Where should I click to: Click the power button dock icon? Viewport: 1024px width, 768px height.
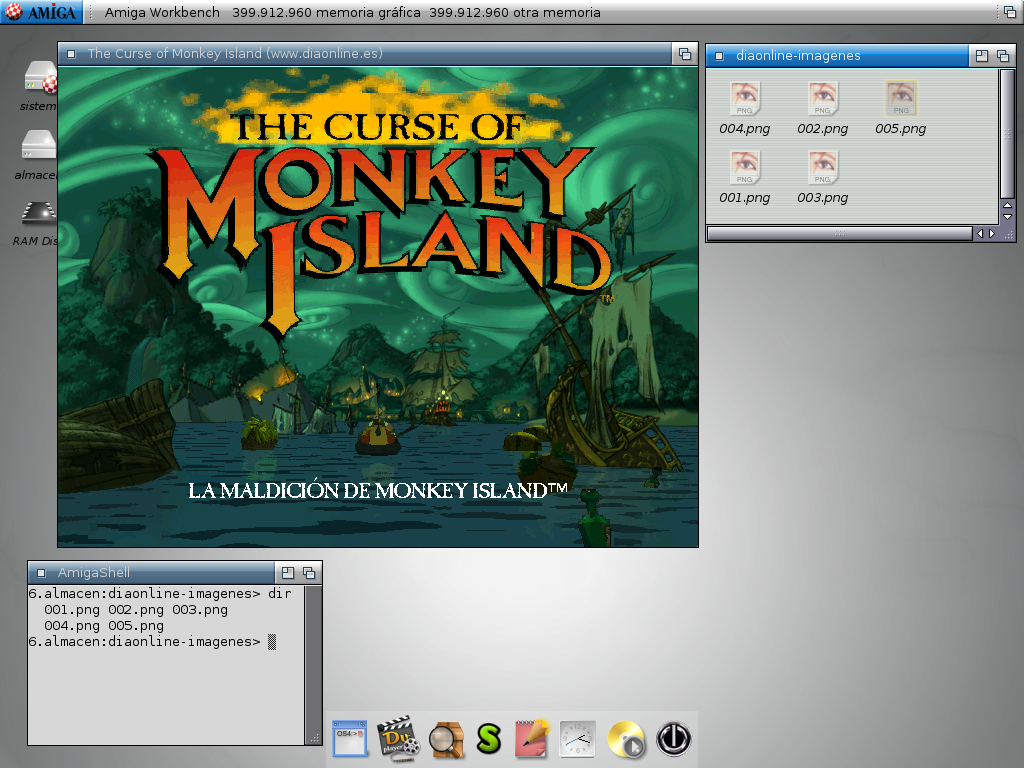(x=673, y=739)
